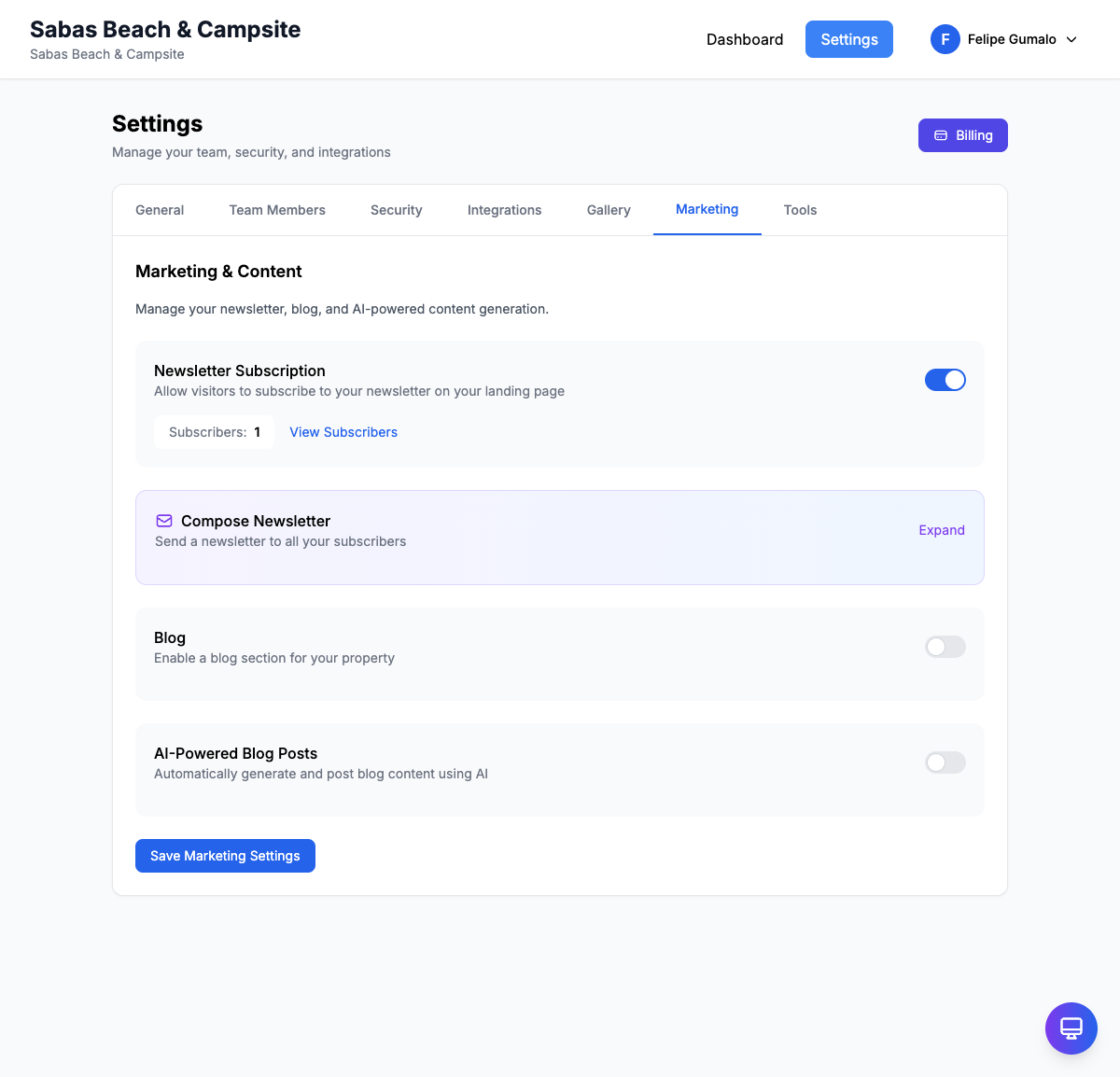The width and height of the screenshot is (1120, 1077).
Task: Click Save Marketing Settings button
Action: tap(225, 856)
